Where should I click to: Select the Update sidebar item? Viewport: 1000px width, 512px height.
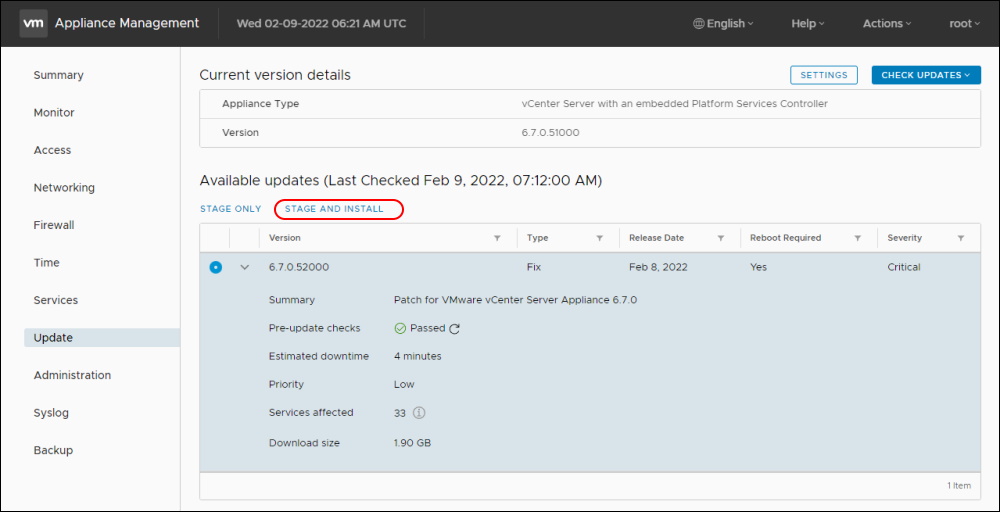click(x=102, y=338)
